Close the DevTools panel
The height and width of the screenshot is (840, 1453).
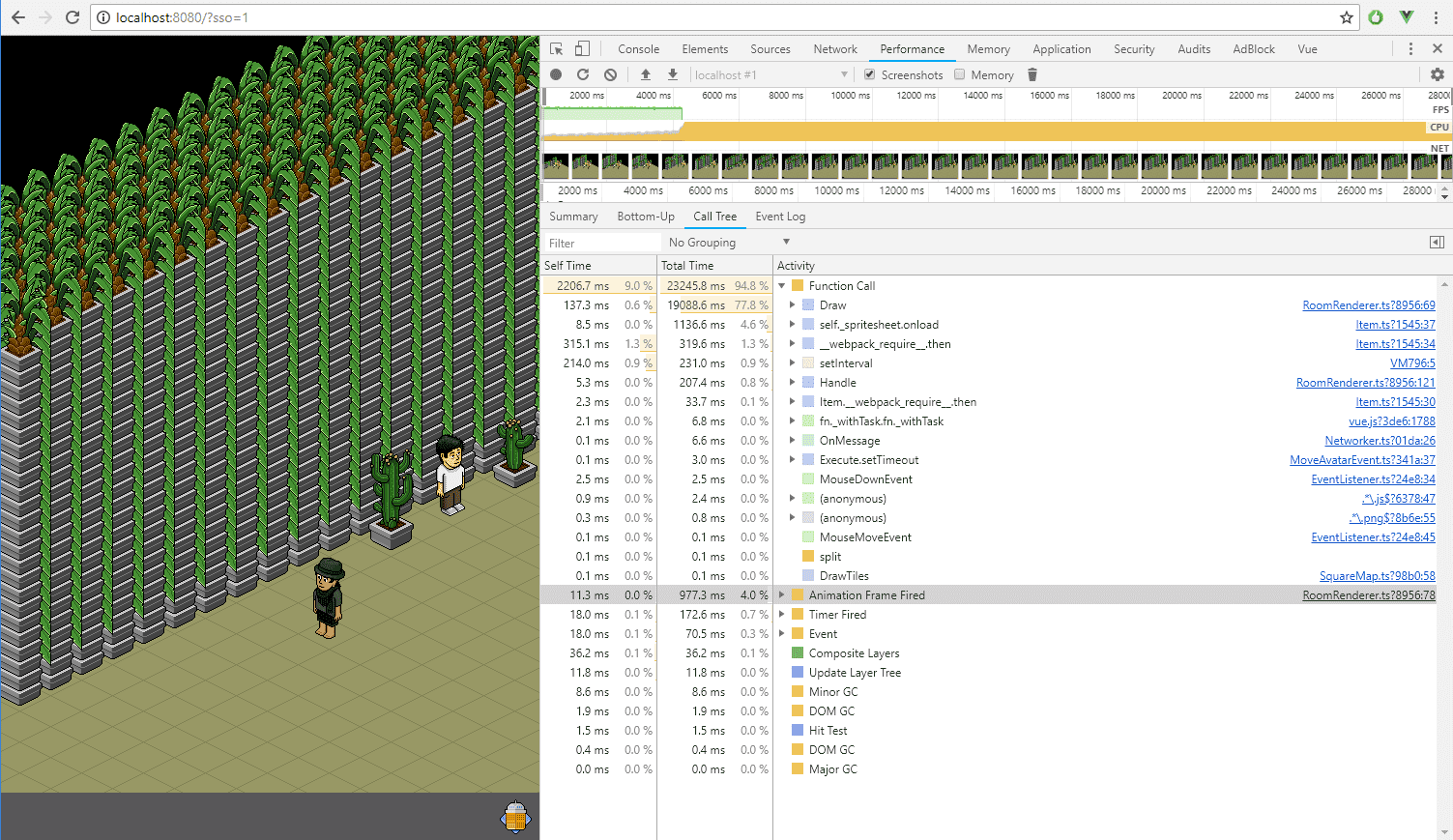click(x=1437, y=48)
